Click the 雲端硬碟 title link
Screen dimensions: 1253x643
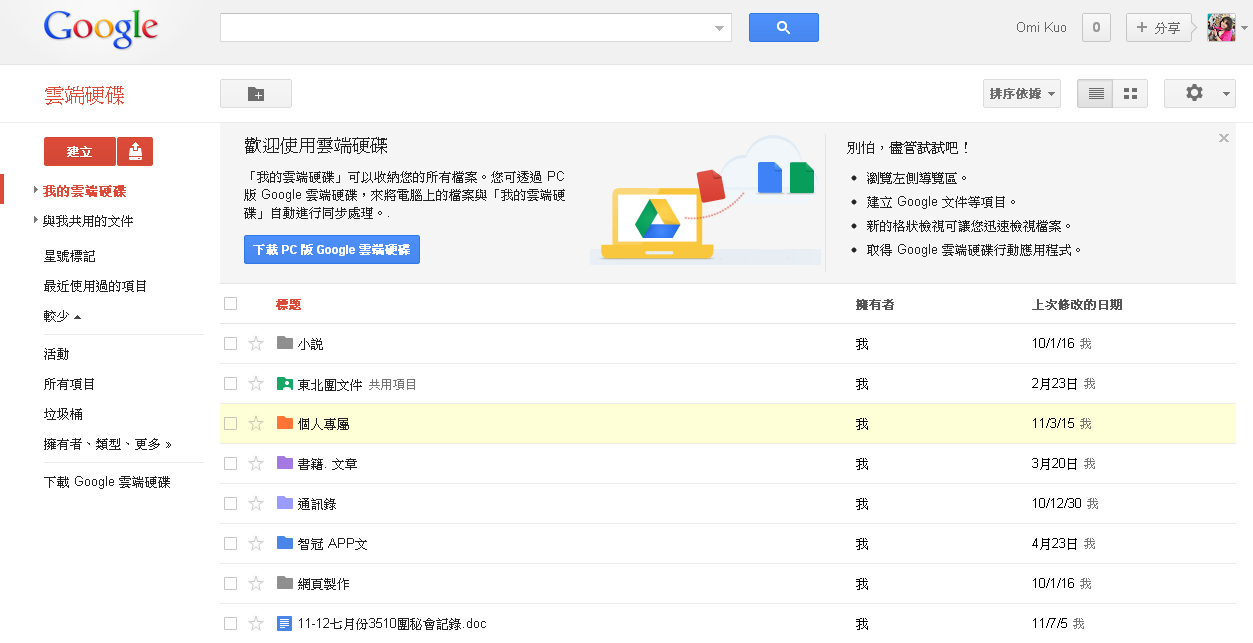point(85,96)
